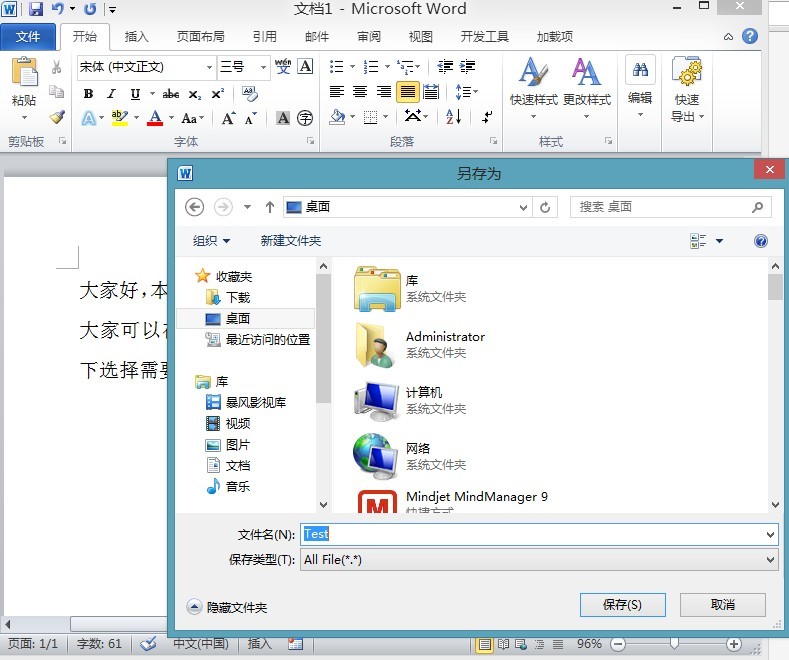Toggle Superscript formatting
Screen dimensions: 789x660
pyautogui.click(x=217, y=94)
